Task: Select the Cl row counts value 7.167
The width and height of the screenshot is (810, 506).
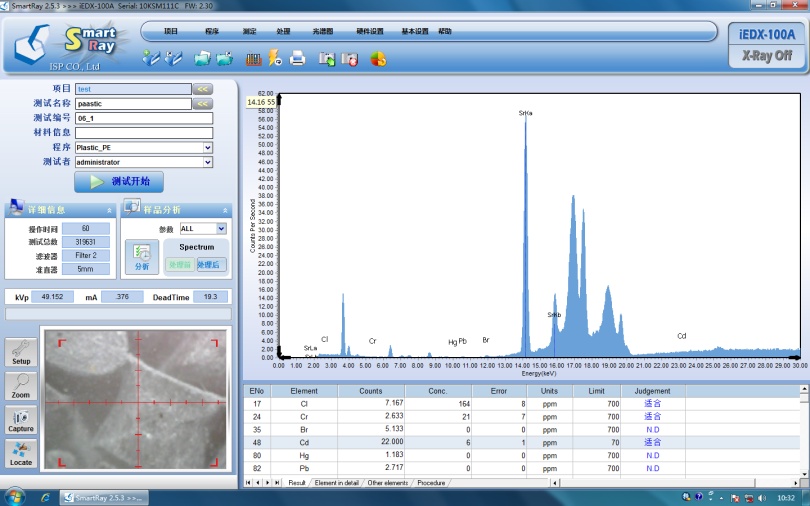Action: pos(394,403)
